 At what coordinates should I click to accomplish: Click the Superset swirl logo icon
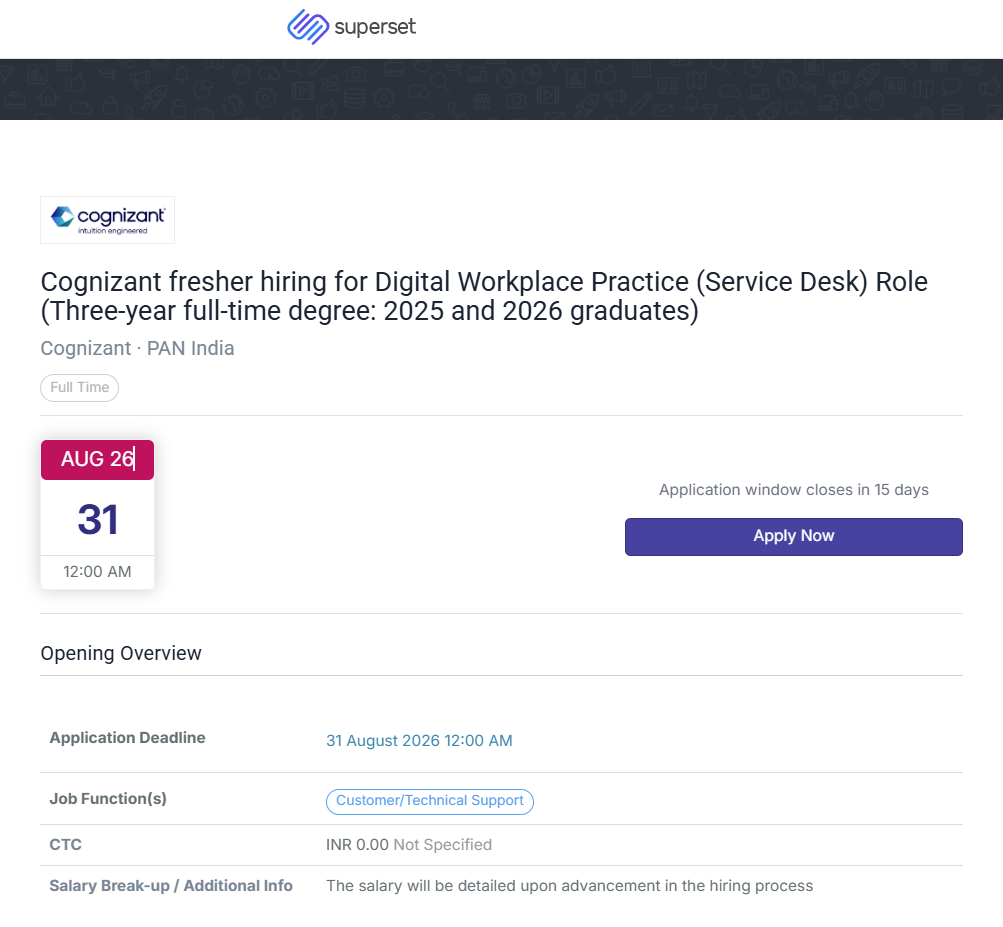coord(308,27)
